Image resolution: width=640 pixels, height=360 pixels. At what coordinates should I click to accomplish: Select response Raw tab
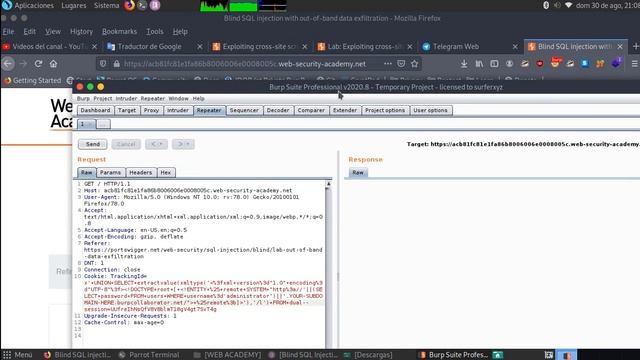pyautogui.click(x=358, y=173)
